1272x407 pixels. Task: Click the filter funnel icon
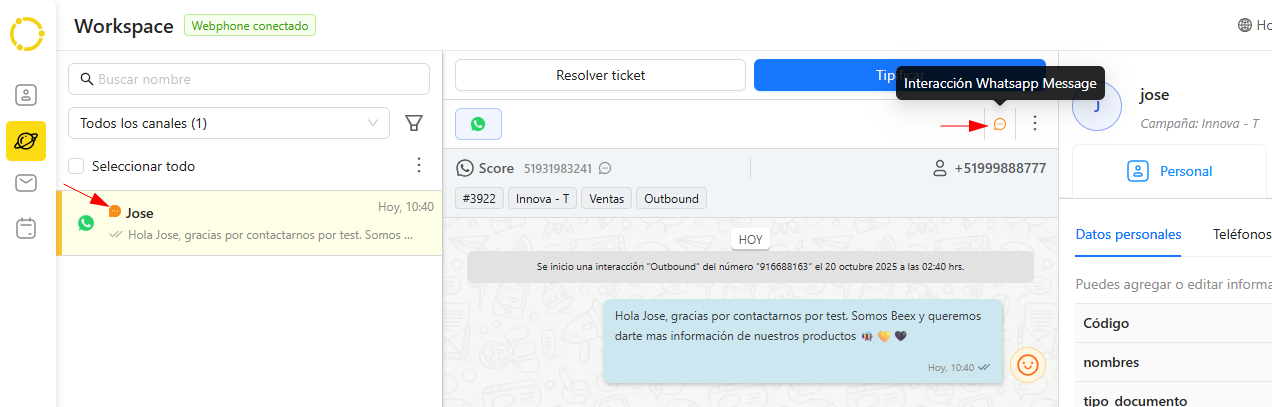414,123
